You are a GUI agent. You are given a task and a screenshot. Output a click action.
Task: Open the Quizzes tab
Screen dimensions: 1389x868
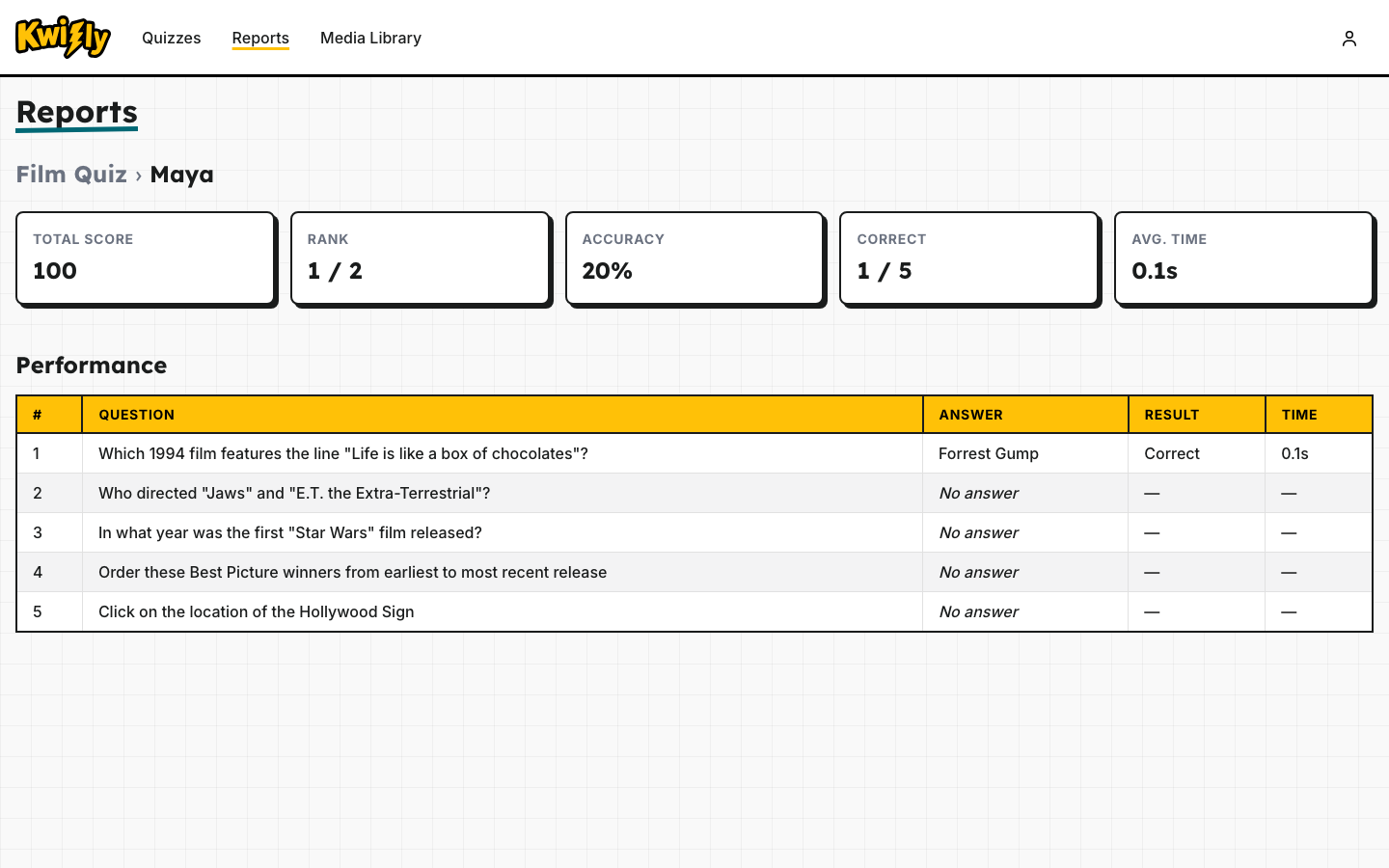point(172,38)
